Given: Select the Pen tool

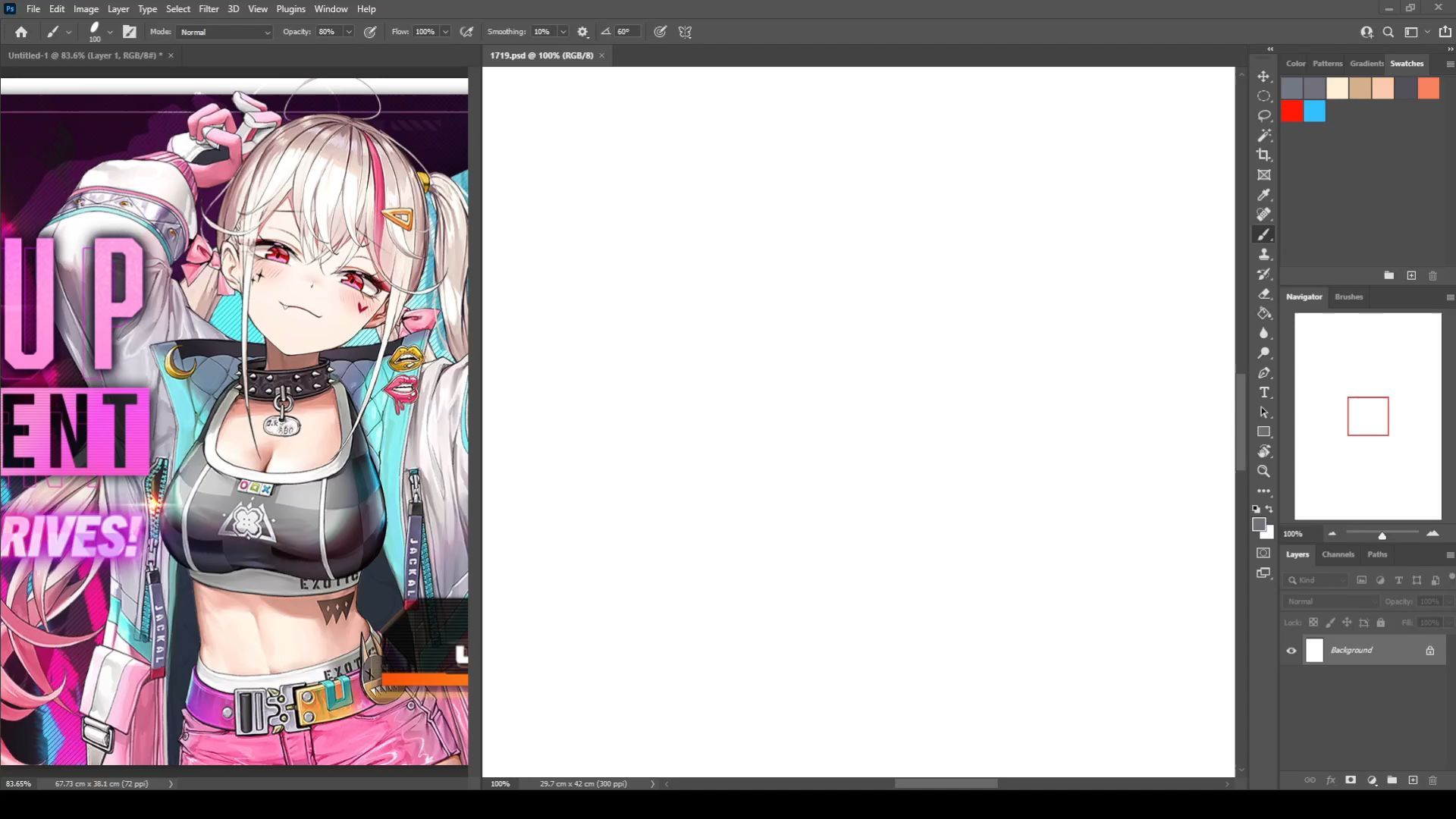Looking at the screenshot, I should point(1264,373).
